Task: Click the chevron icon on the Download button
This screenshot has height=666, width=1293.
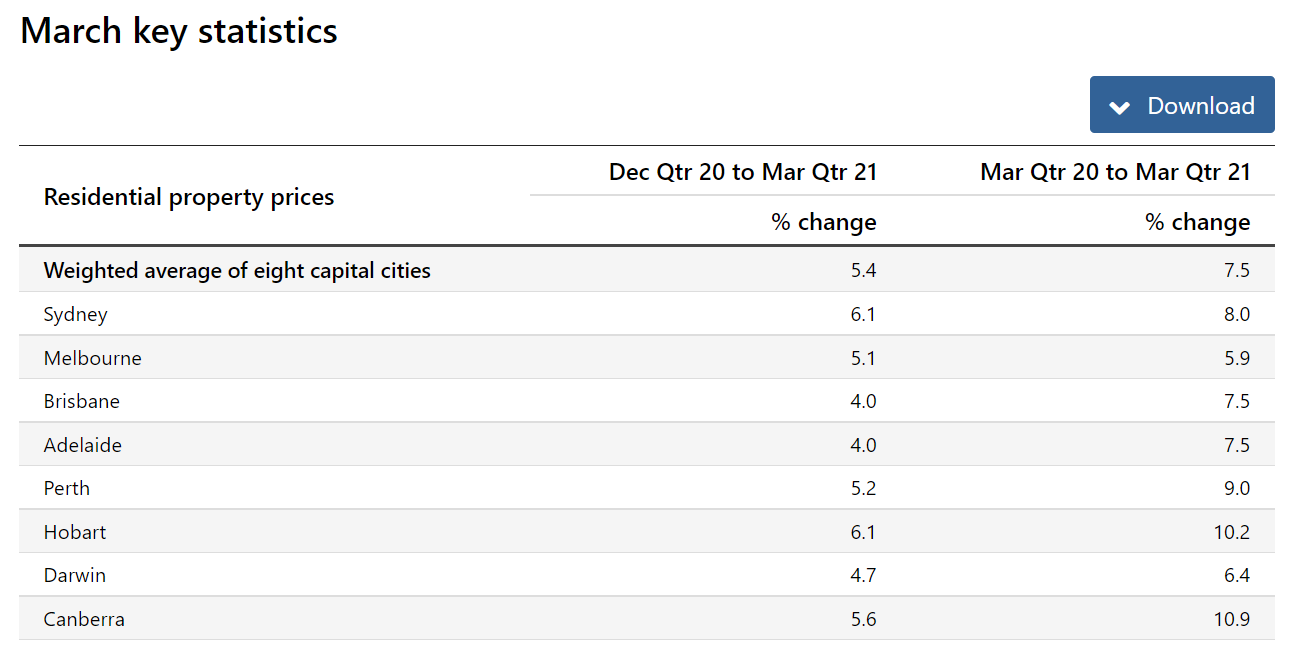Action: (x=1120, y=104)
